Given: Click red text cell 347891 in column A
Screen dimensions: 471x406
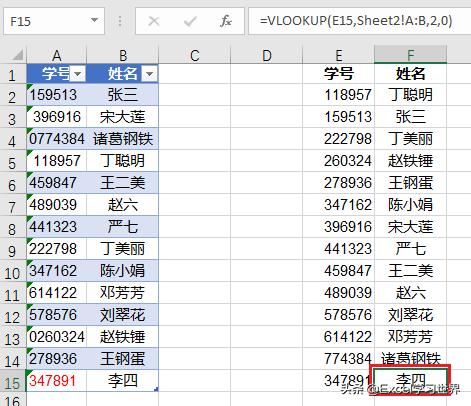Looking at the screenshot, I should pos(57,381).
